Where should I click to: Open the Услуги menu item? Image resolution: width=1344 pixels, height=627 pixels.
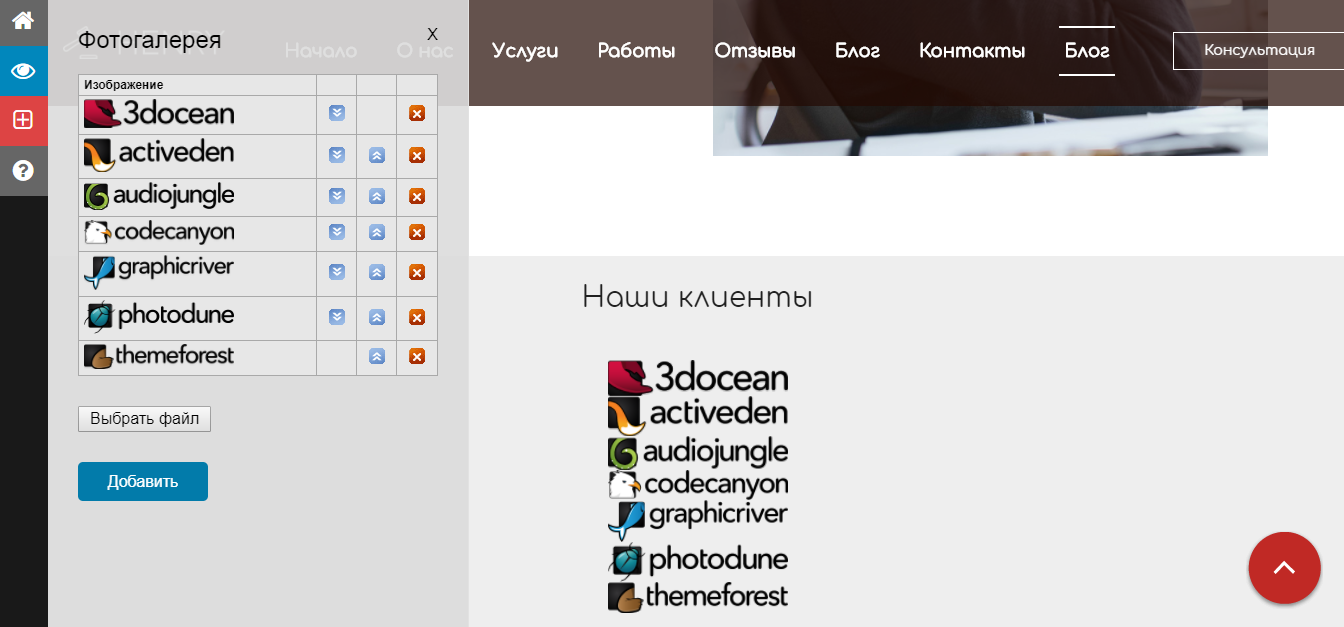click(525, 51)
